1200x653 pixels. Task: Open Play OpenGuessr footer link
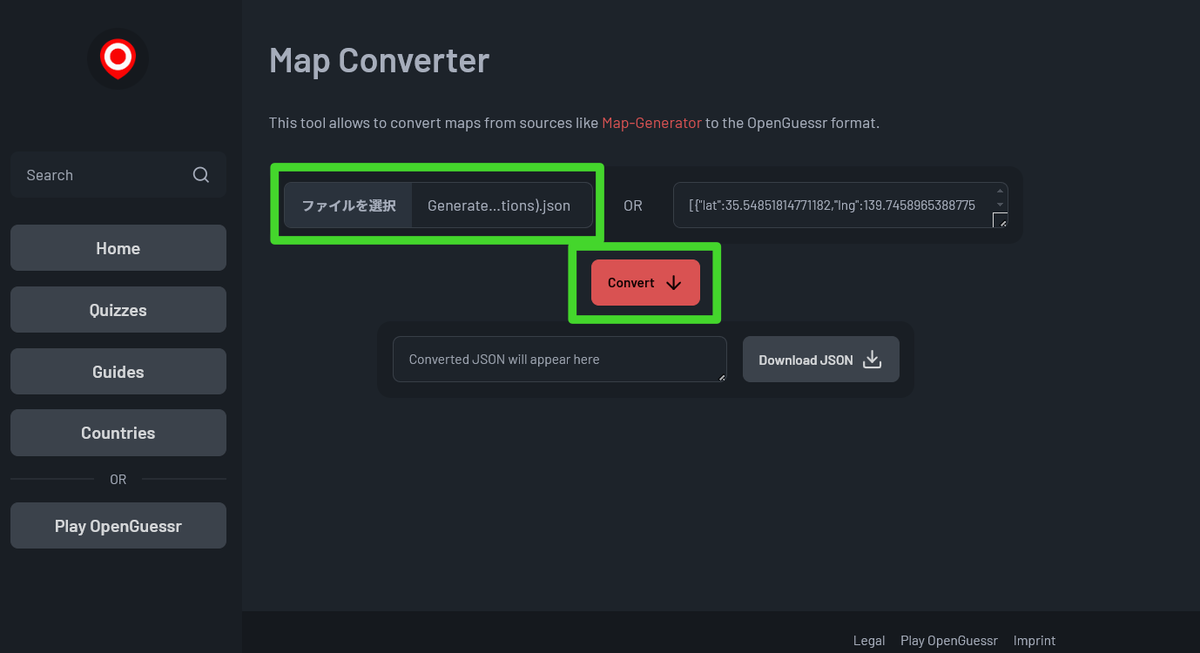949,640
